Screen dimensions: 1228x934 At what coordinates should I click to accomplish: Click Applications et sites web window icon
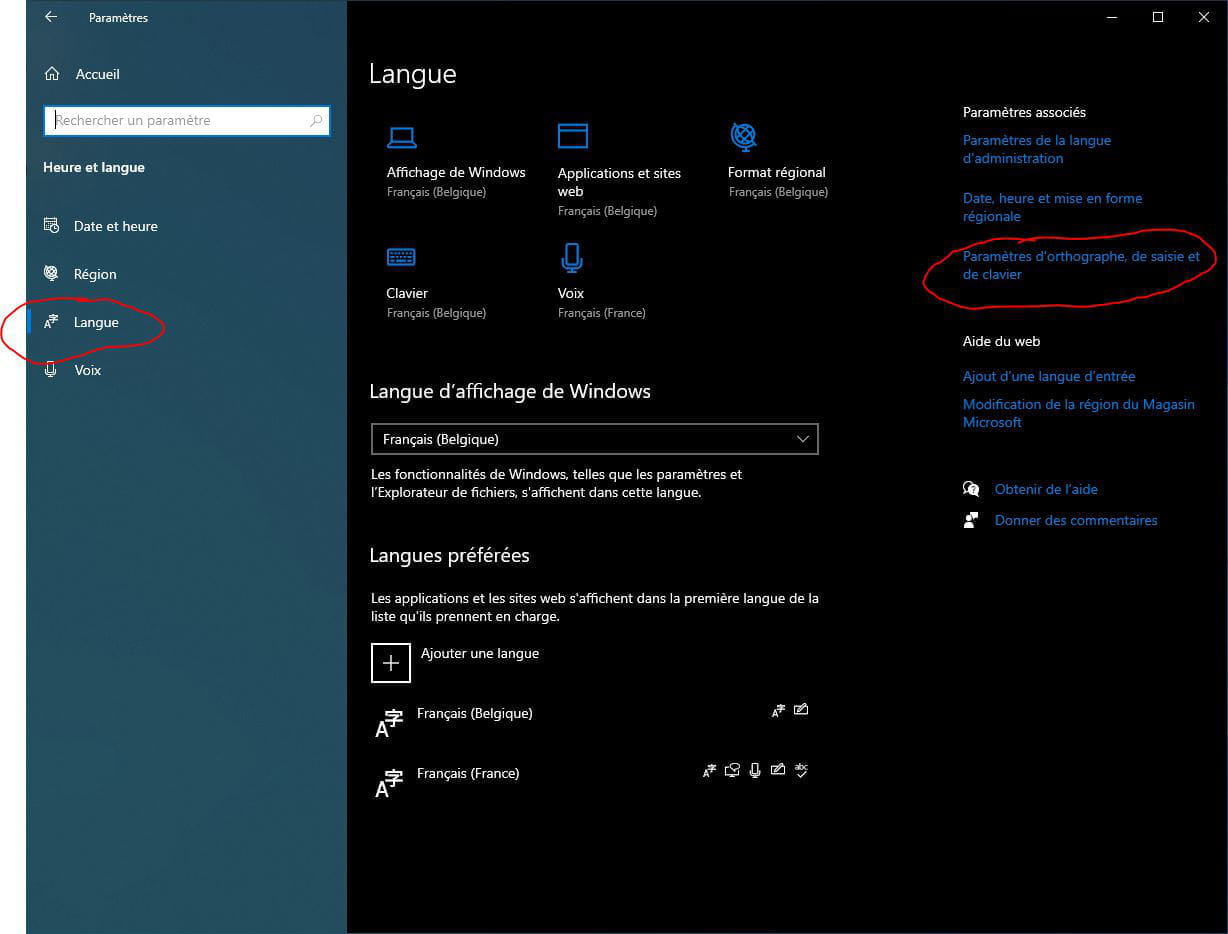(x=573, y=135)
